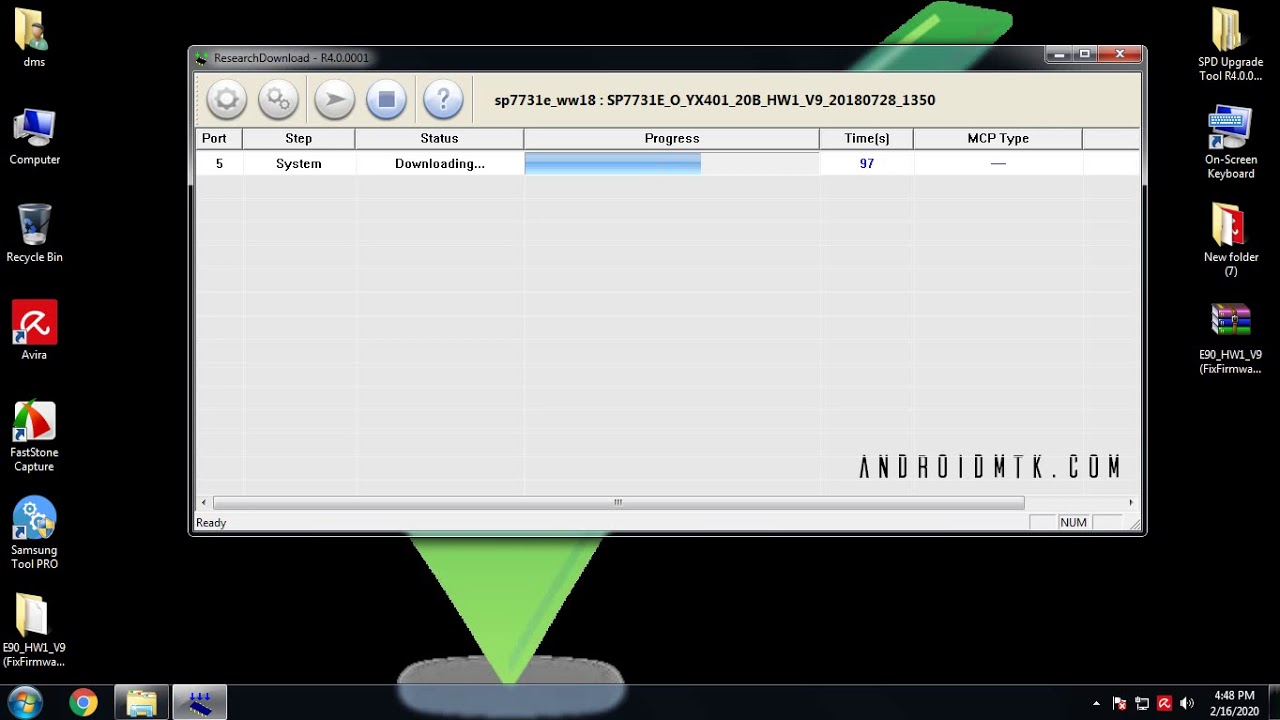
Task: Click the download progress bar for port 5
Action: pos(671,163)
